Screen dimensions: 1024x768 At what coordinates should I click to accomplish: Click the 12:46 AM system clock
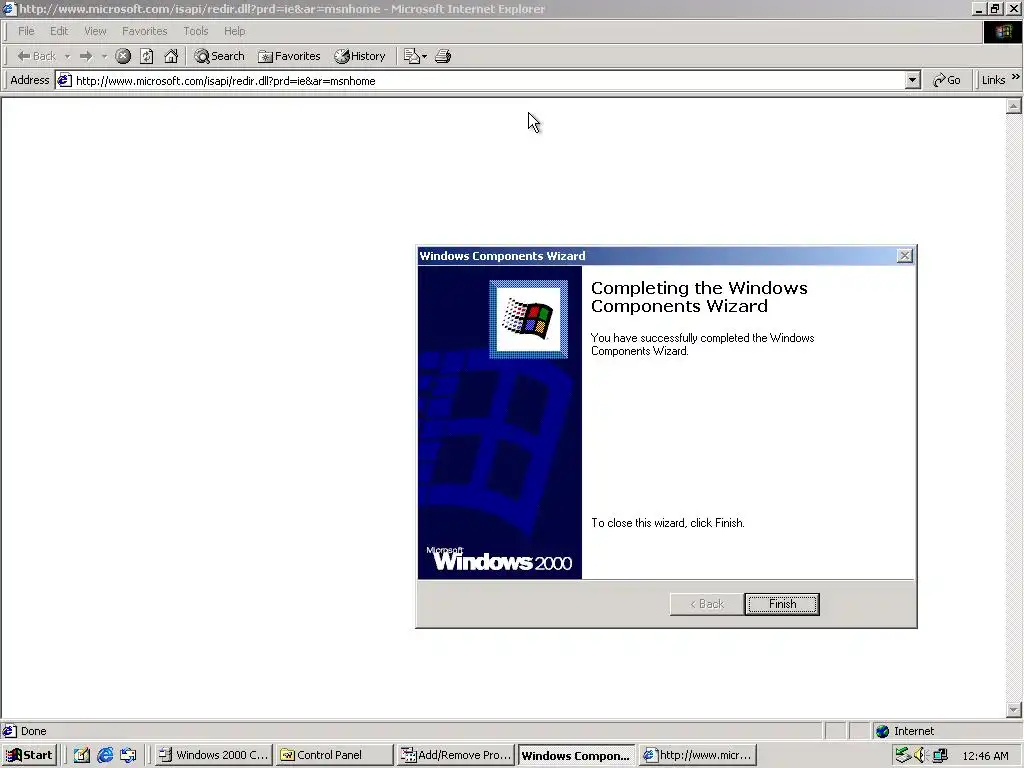click(x=985, y=756)
